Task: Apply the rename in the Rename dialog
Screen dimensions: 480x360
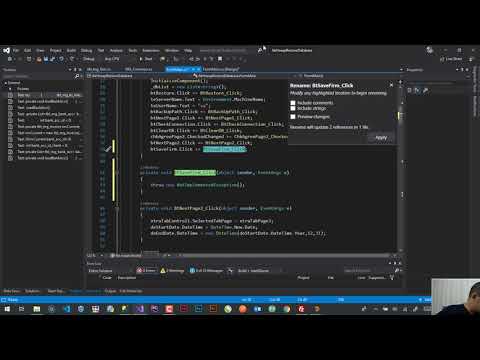Action: pyautogui.click(x=381, y=138)
